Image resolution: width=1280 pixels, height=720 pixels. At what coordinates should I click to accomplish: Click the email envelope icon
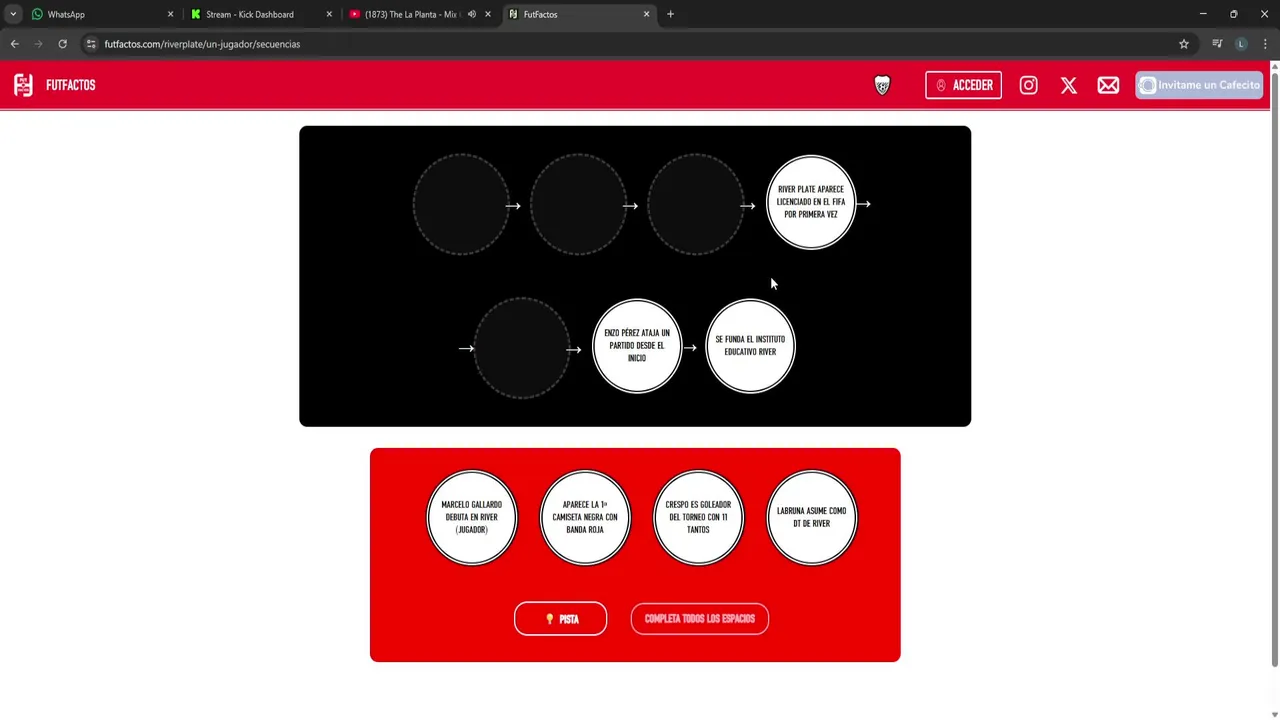click(1108, 85)
